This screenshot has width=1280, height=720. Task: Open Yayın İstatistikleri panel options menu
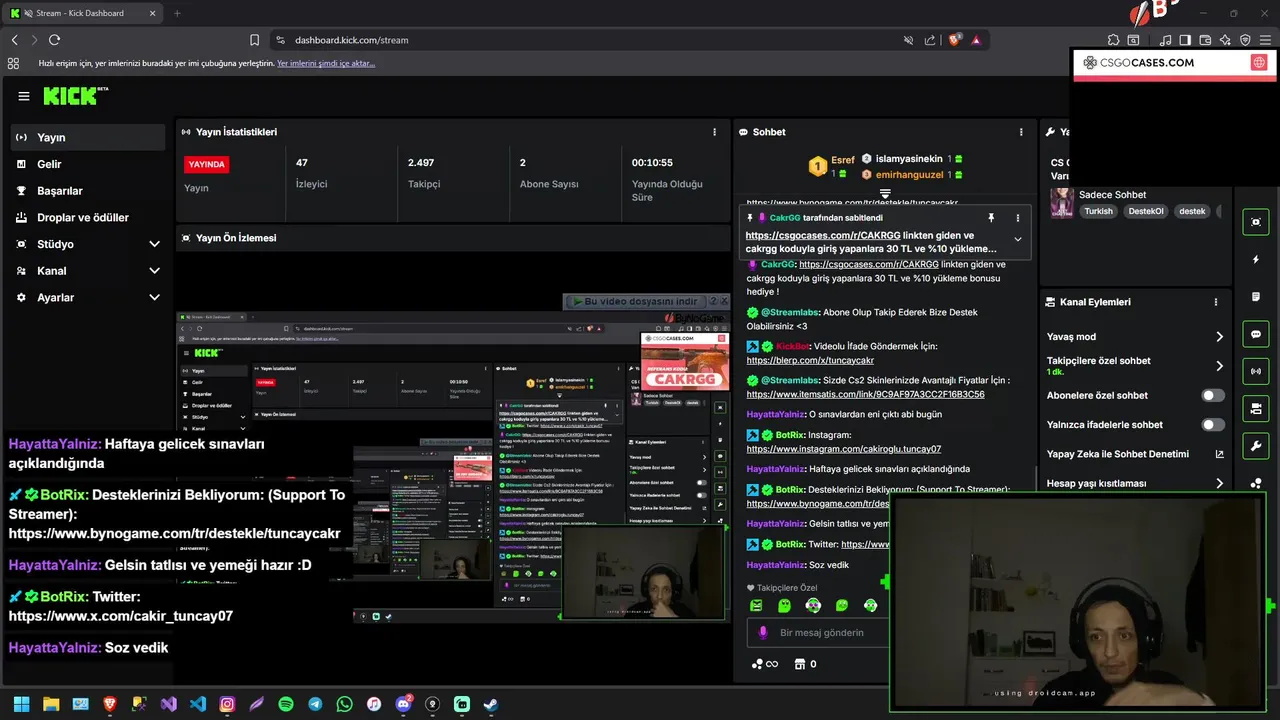coord(714,132)
